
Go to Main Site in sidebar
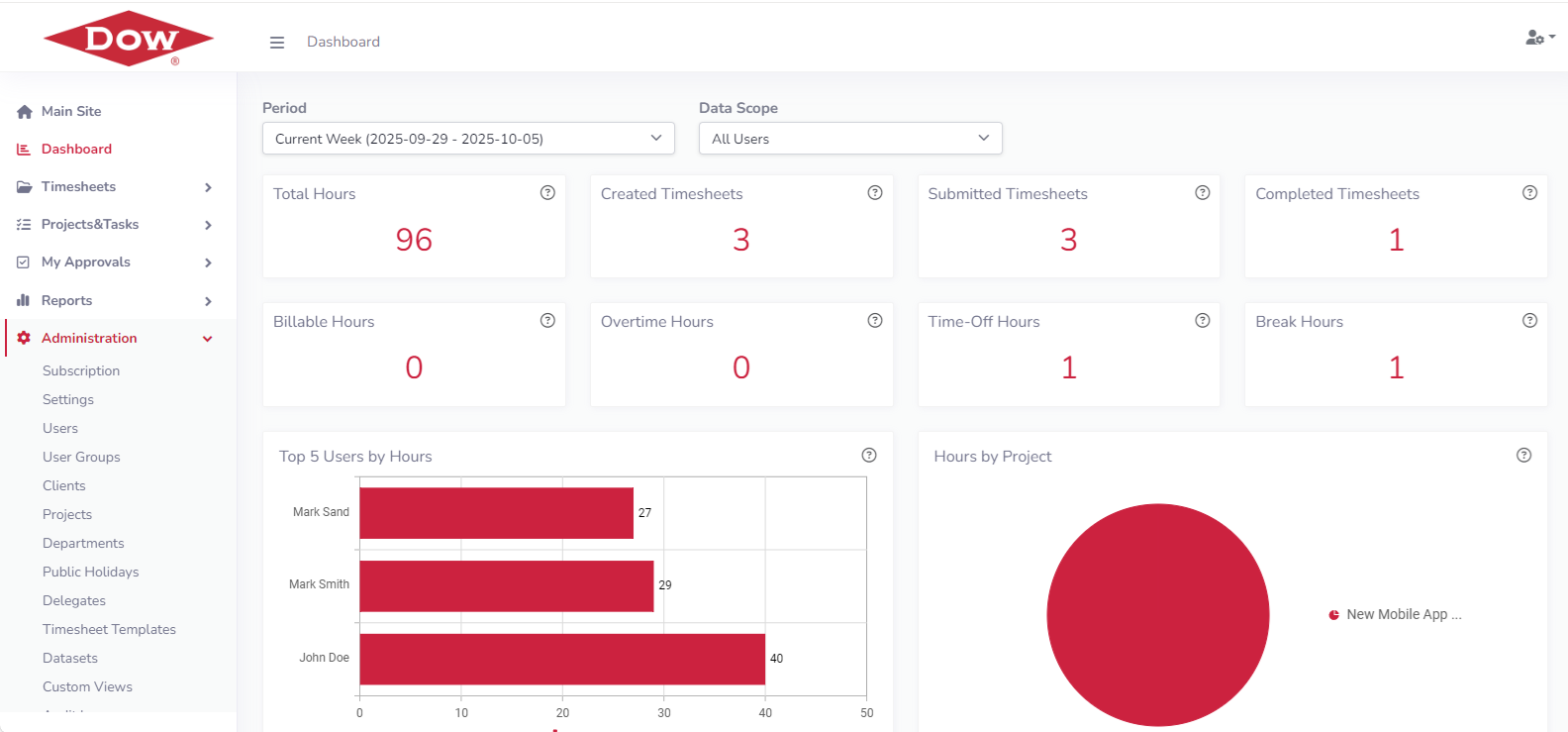coord(71,112)
